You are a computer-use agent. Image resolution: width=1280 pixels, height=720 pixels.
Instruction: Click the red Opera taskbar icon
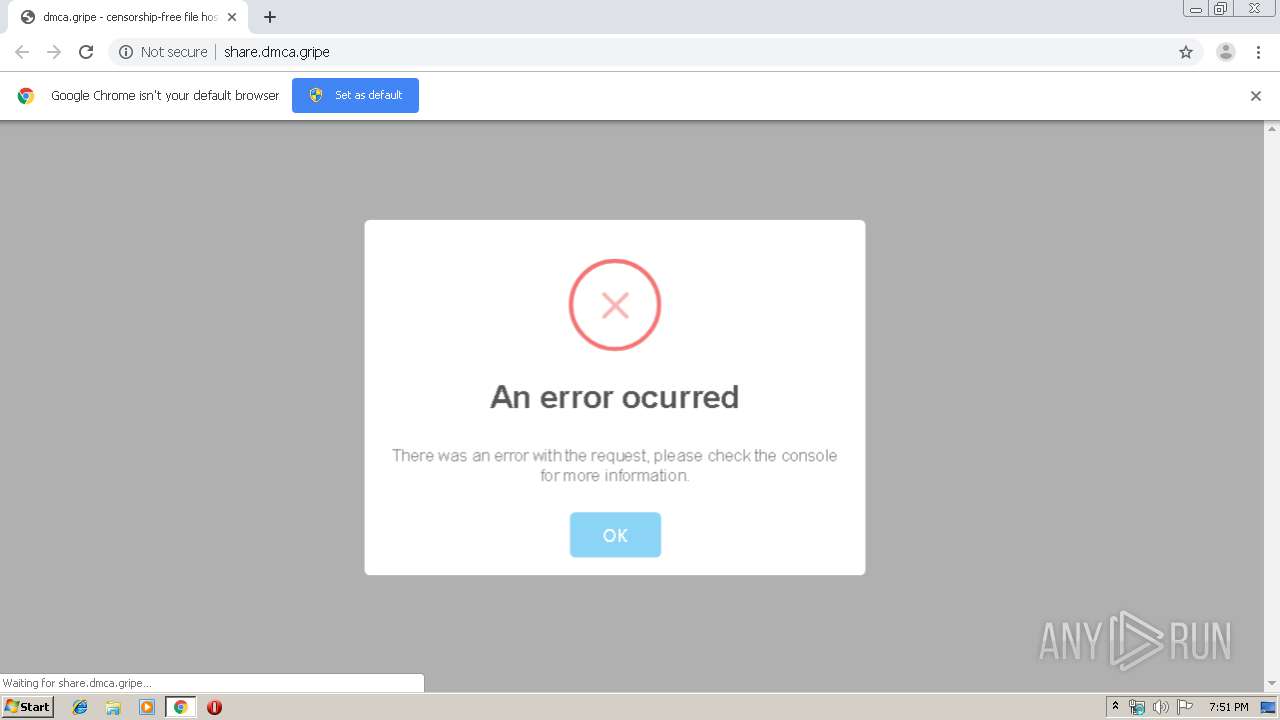[214, 707]
